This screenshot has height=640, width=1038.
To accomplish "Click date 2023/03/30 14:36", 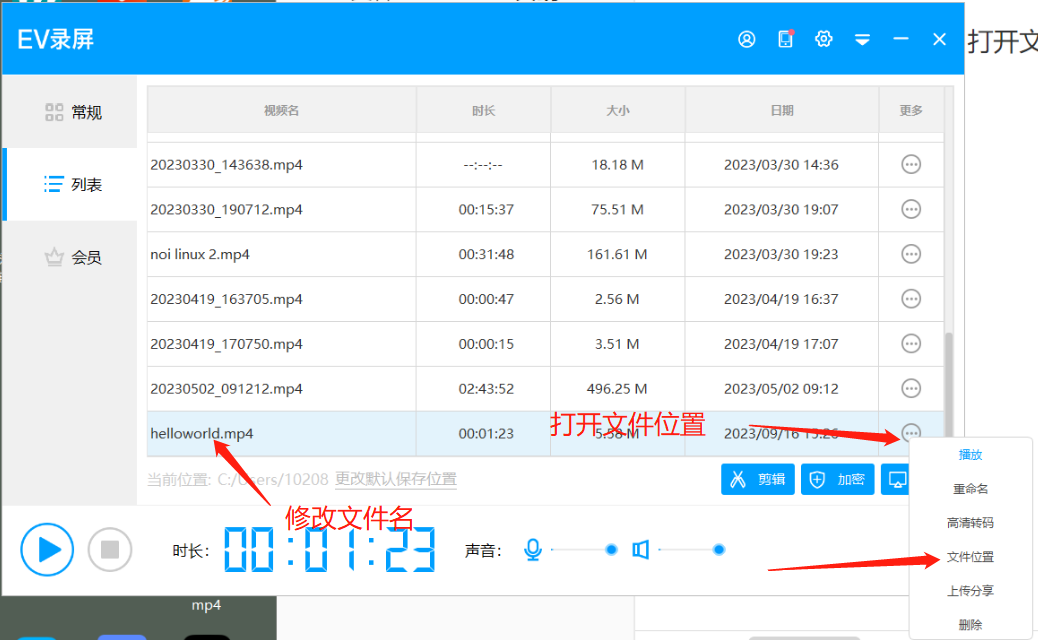I will (781, 165).
